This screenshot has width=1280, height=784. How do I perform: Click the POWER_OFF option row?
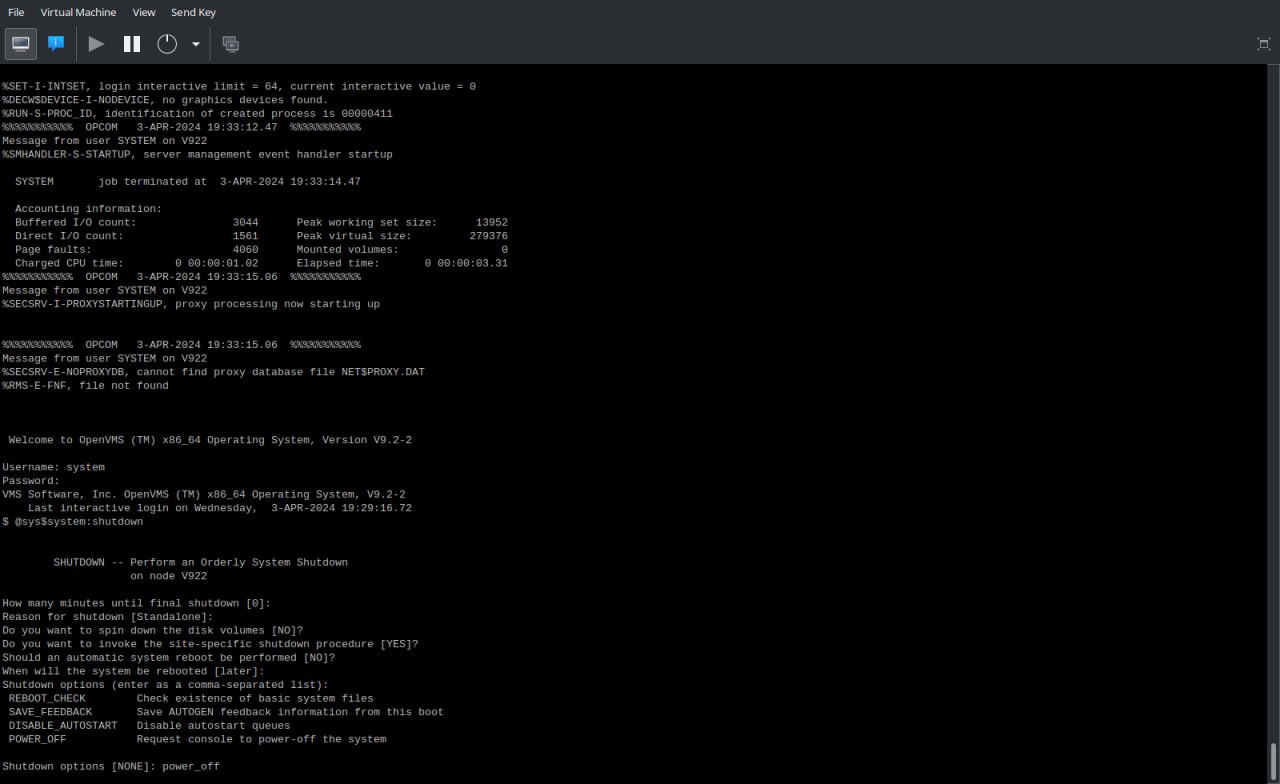tap(197, 739)
